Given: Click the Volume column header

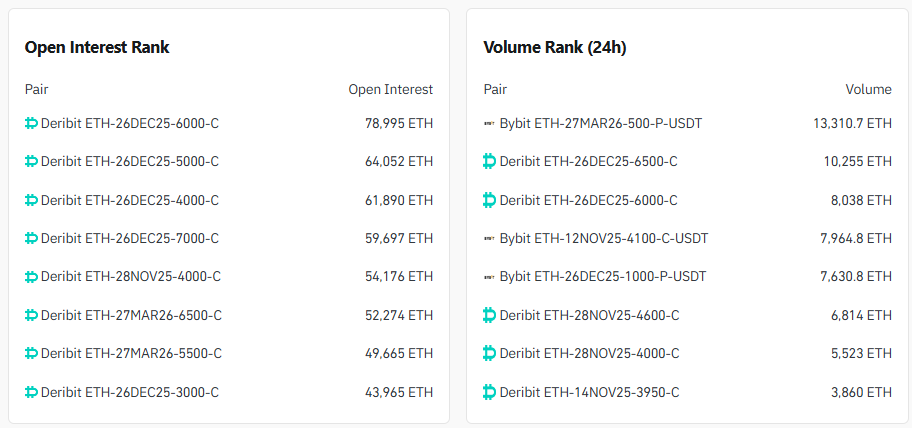Looking at the screenshot, I should pyautogui.click(x=868, y=89).
